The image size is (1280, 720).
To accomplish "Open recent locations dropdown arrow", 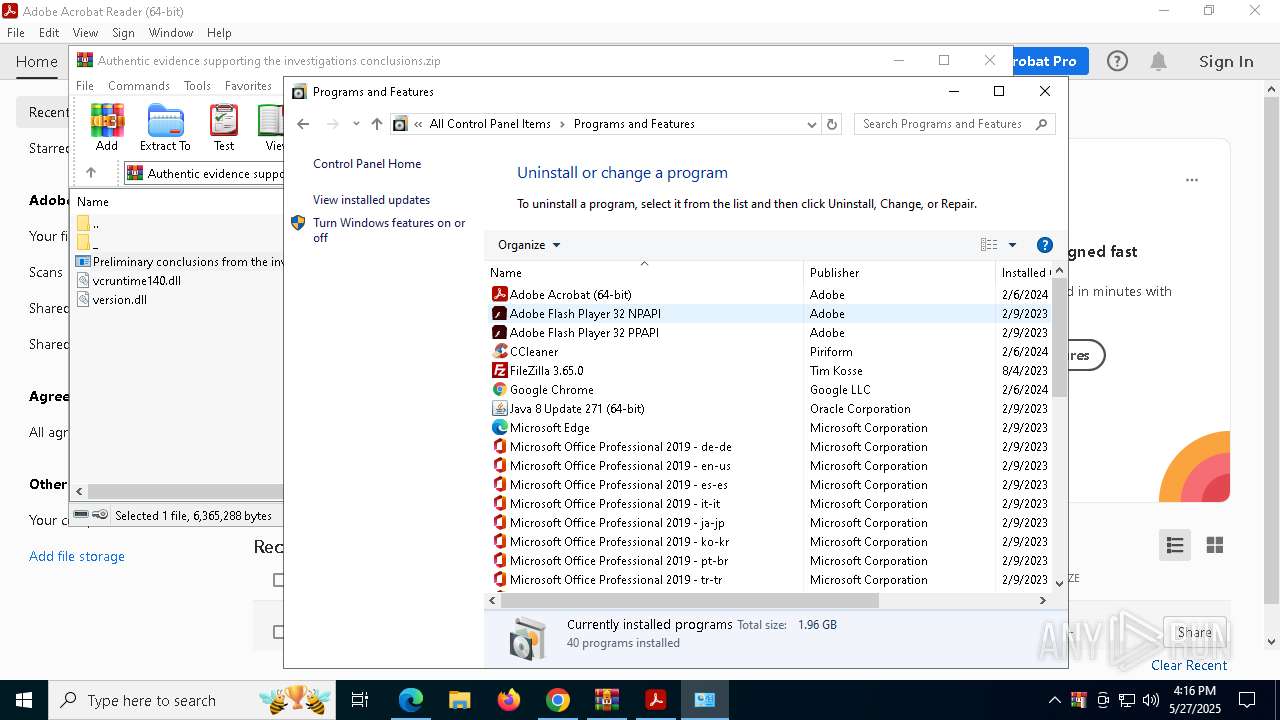I will [x=356, y=124].
